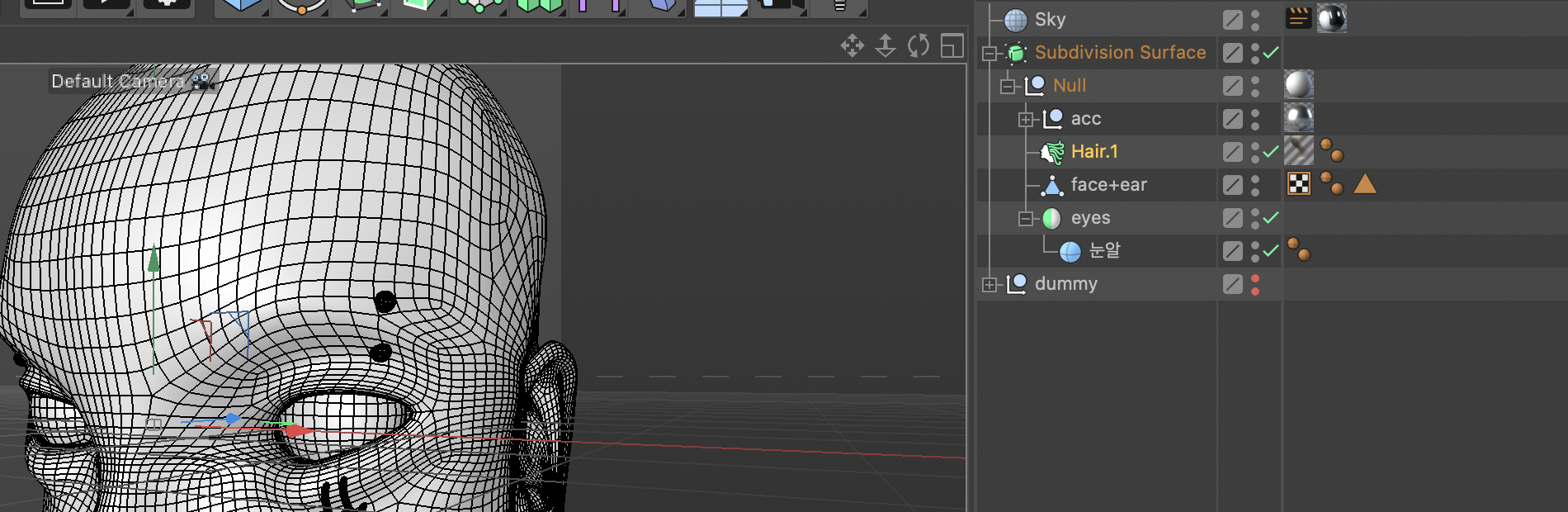Collapse the eyes hierarchy
Image resolution: width=1568 pixels, height=512 pixels.
[1026, 219]
